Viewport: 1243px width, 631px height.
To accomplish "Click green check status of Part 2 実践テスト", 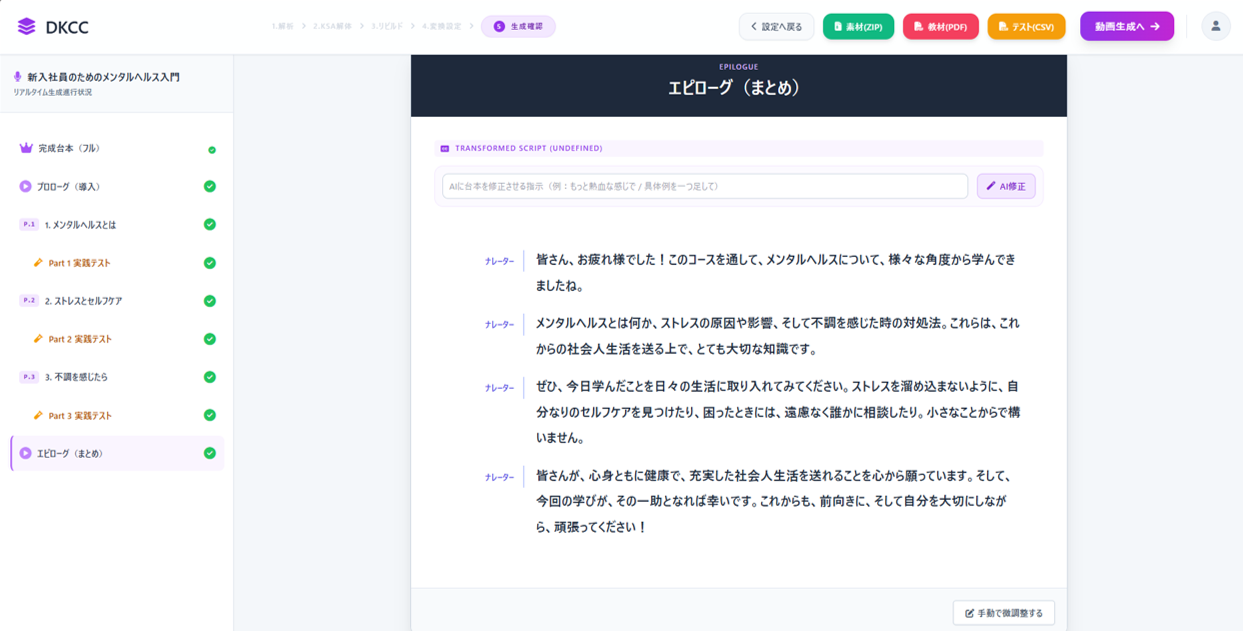I will click(x=210, y=339).
